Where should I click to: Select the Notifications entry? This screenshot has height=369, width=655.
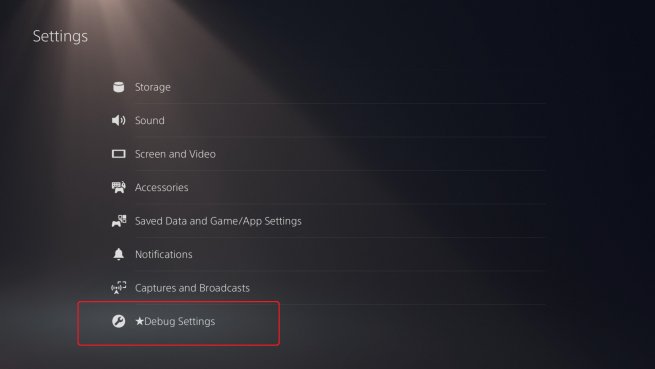(163, 254)
